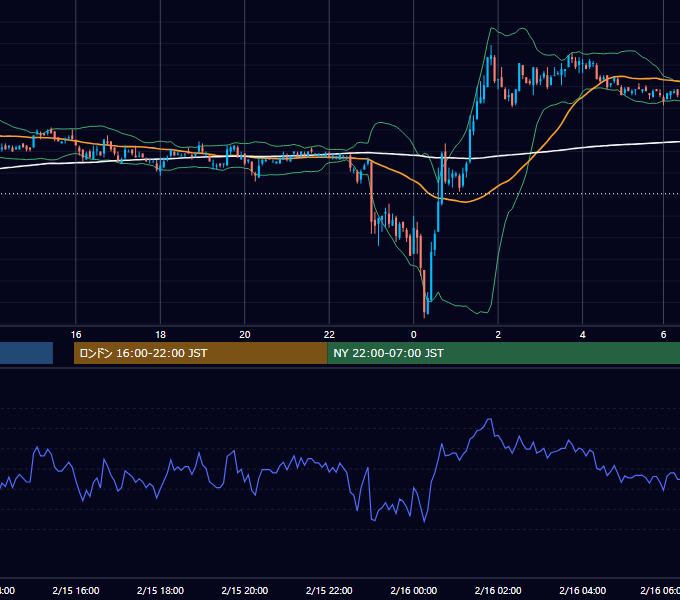Click the ロンドン 16:00-22:00 JST session bar

tap(200, 353)
